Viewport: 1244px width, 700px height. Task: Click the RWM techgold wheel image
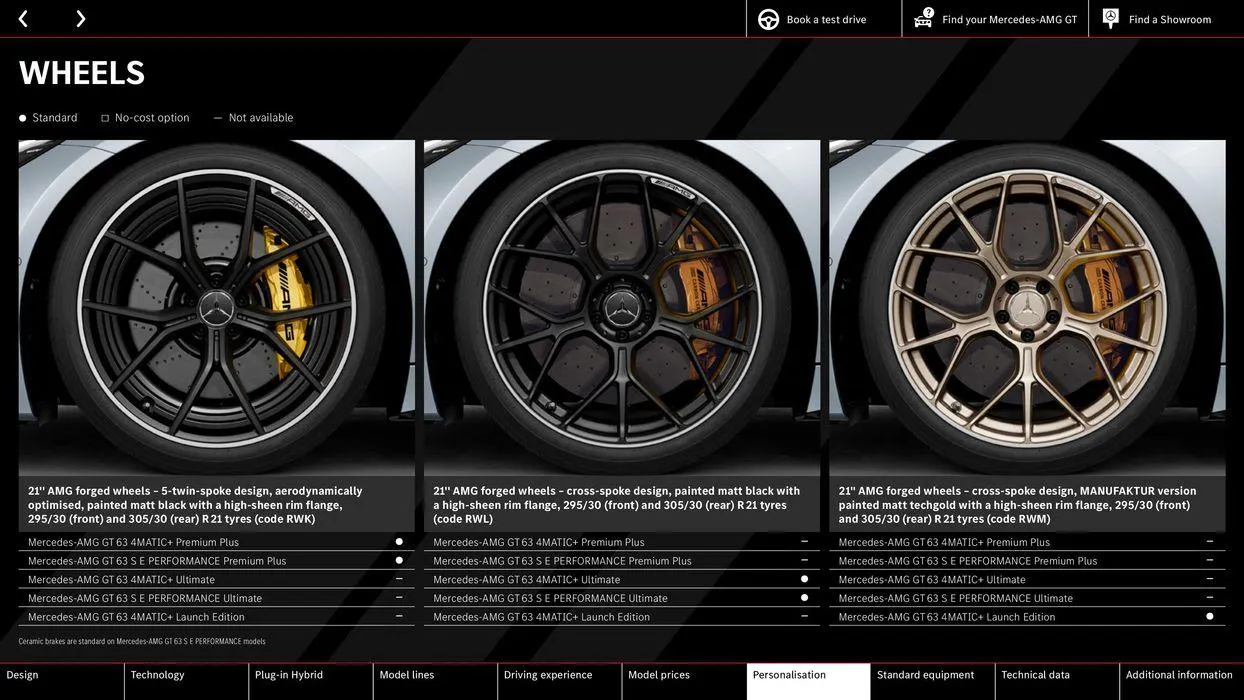pyautogui.click(x=1027, y=308)
